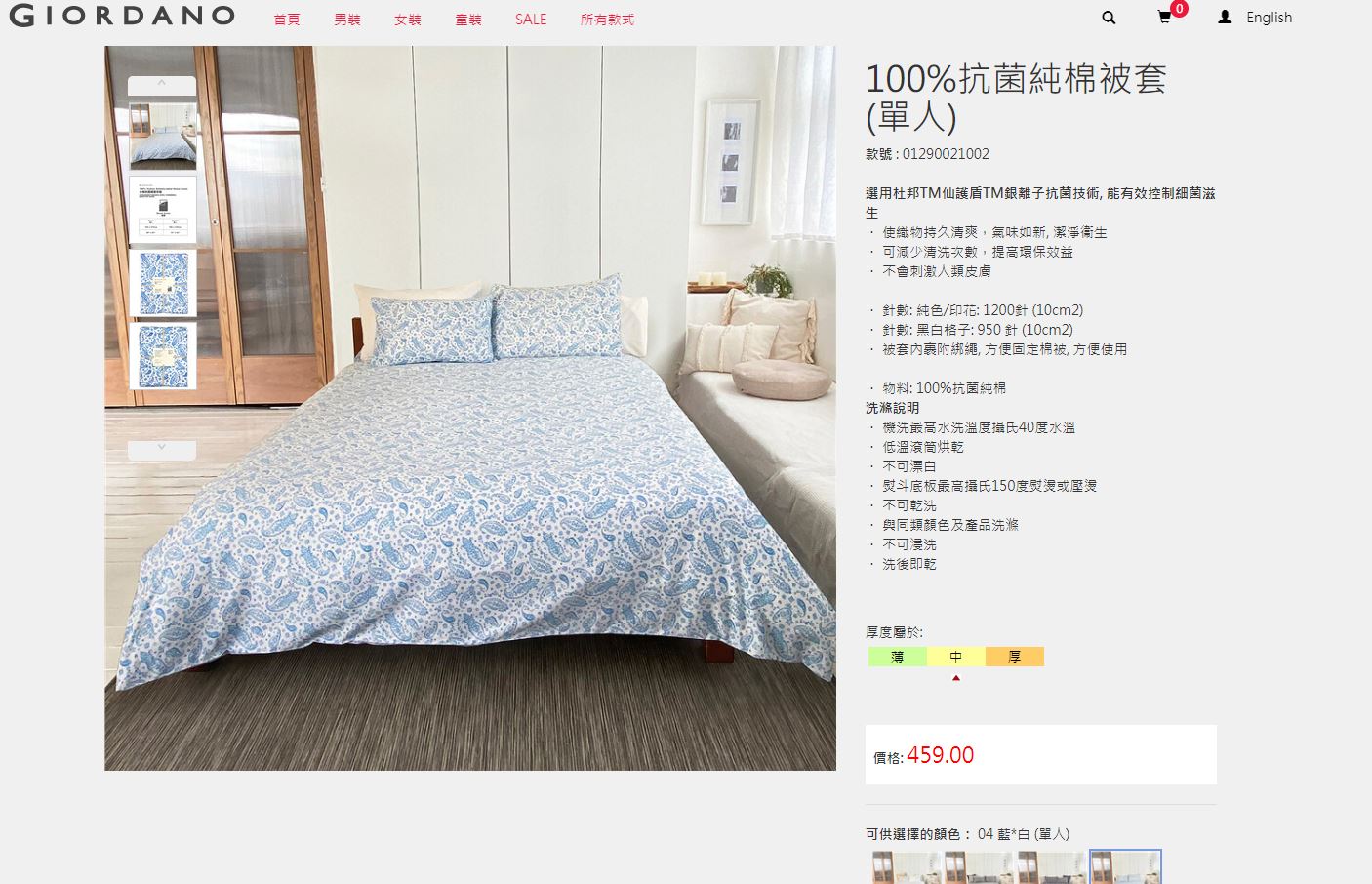
Task: Open the 男裝 menu
Action: tap(347, 20)
